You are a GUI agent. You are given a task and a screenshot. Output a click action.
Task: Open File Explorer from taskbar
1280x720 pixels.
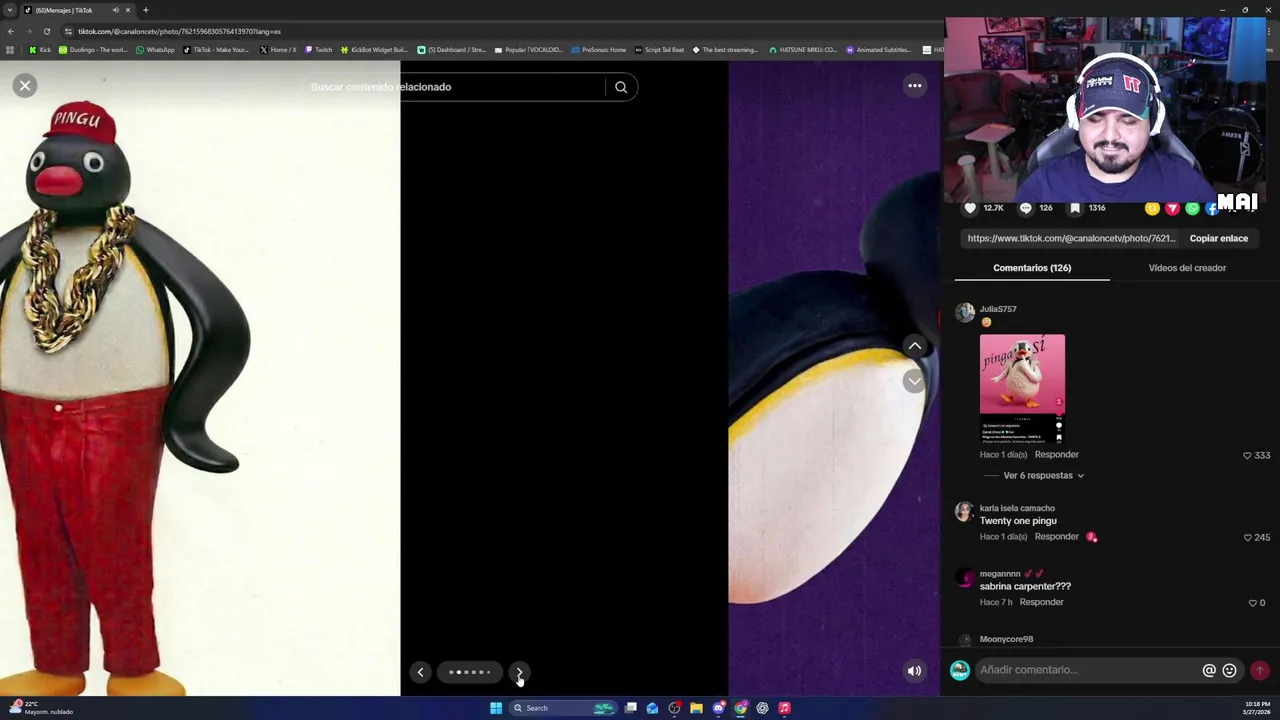696,708
